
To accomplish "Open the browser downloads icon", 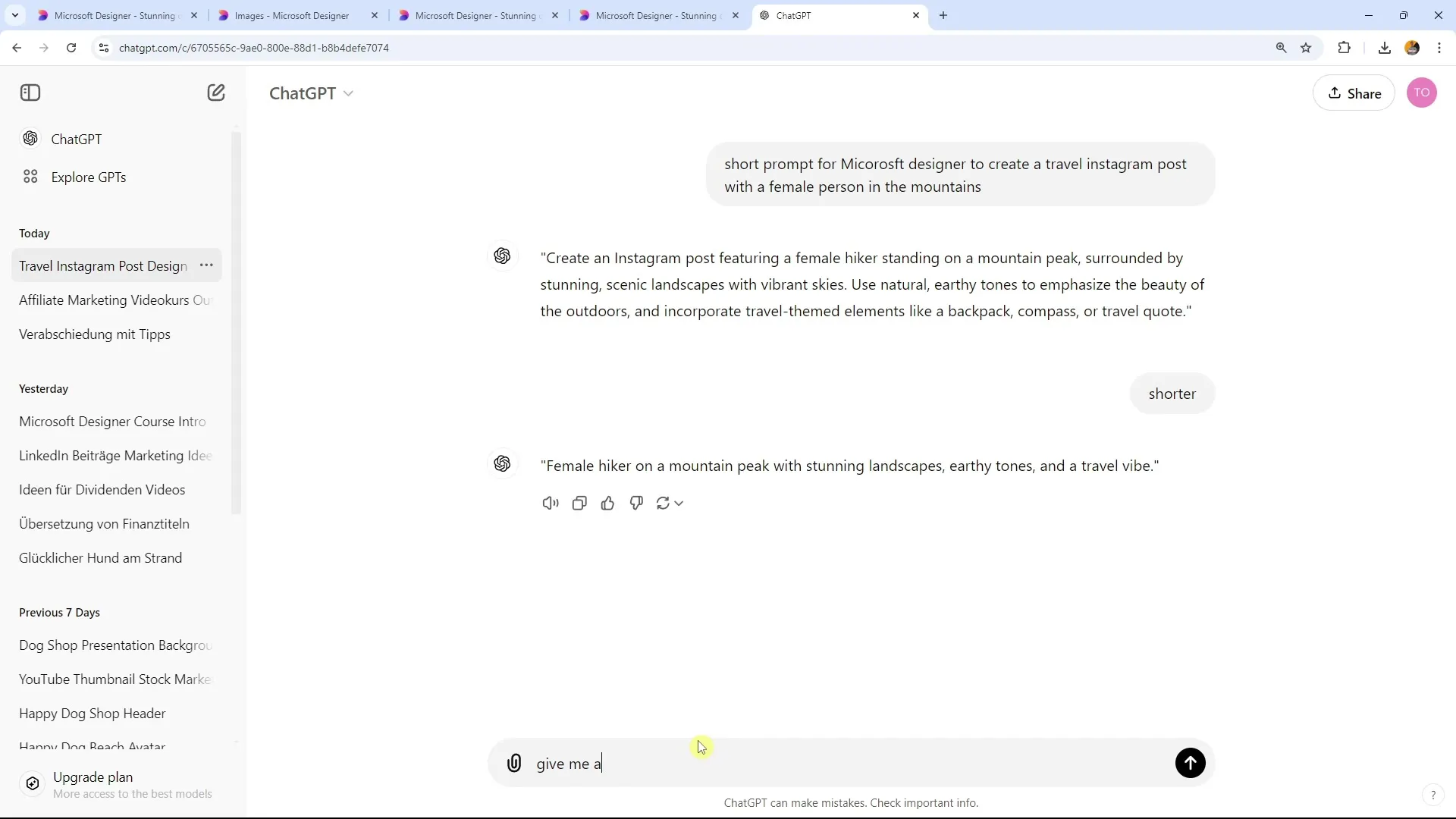I will [x=1385, y=48].
